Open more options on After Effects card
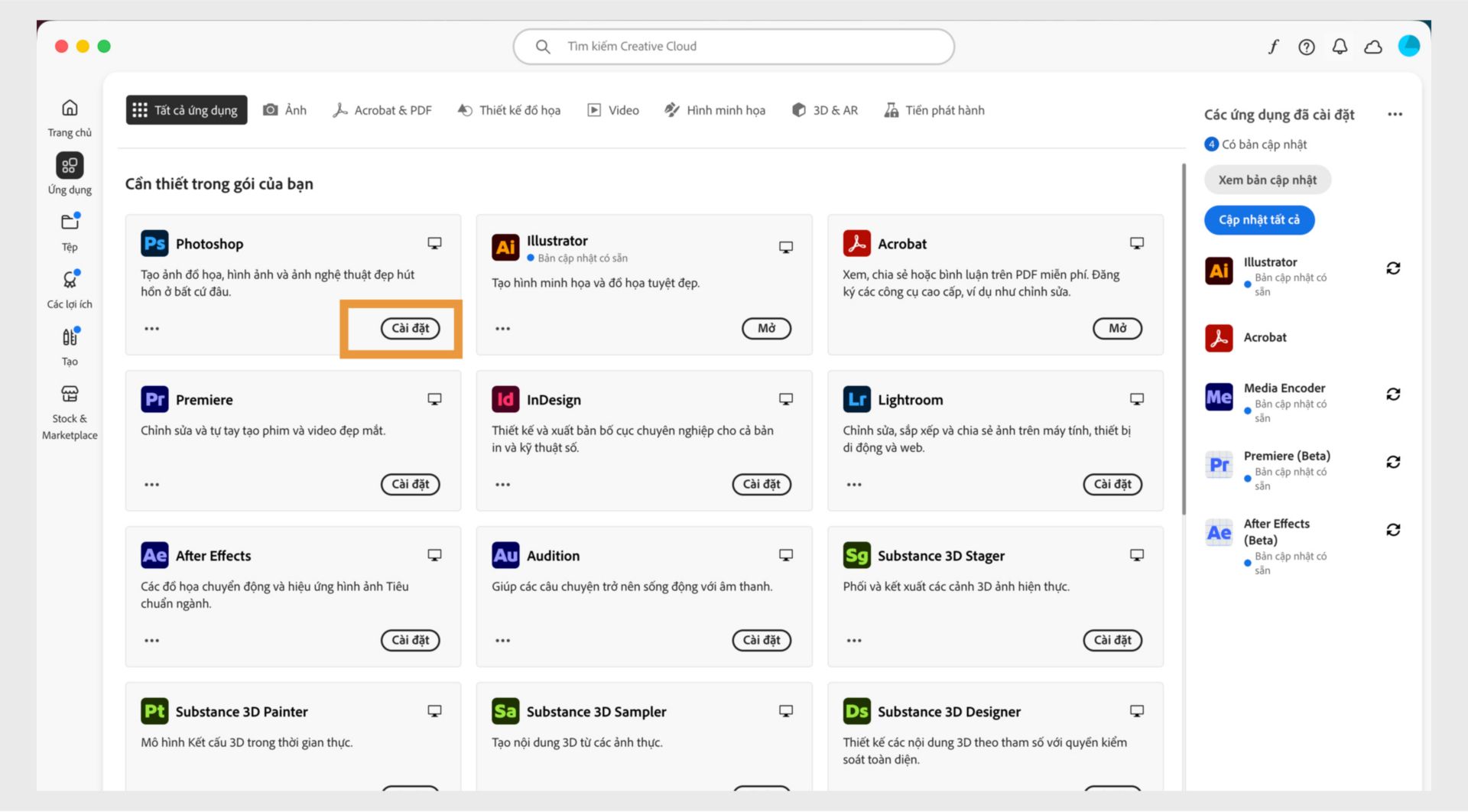The image size is (1468, 812). point(152,641)
